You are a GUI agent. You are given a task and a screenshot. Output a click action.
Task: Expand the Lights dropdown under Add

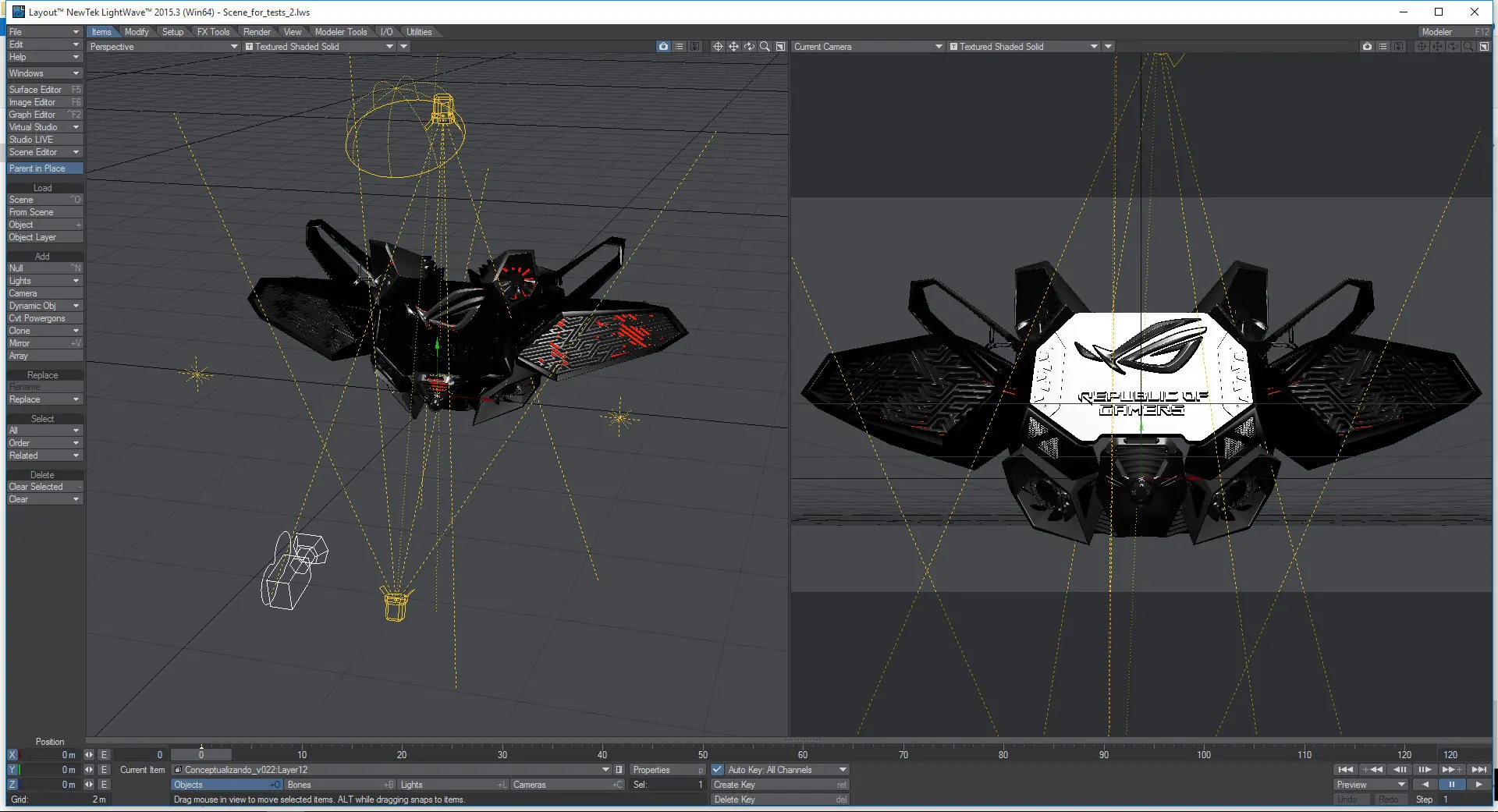(44, 281)
